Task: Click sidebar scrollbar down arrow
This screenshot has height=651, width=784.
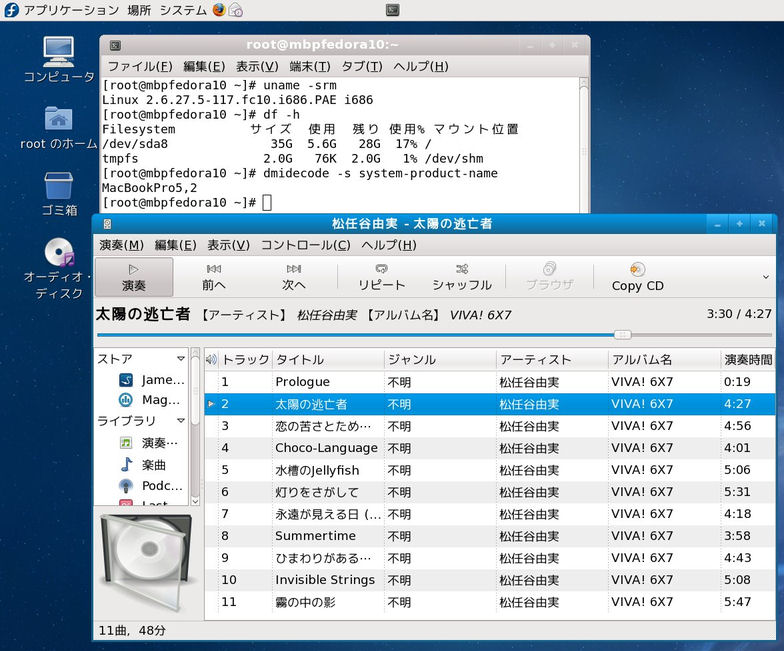Action: [195, 501]
